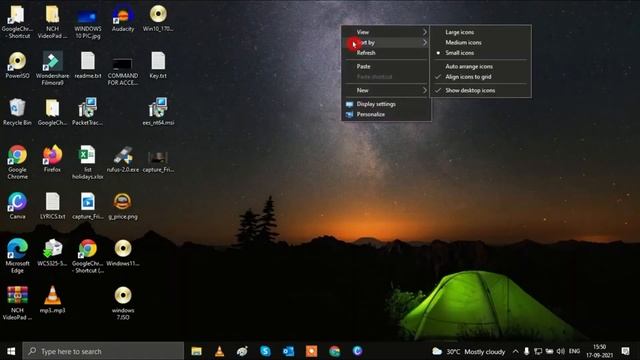Select the Windows11... disc image icon
This screenshot has width=640, height=360.
pos(123,253)
